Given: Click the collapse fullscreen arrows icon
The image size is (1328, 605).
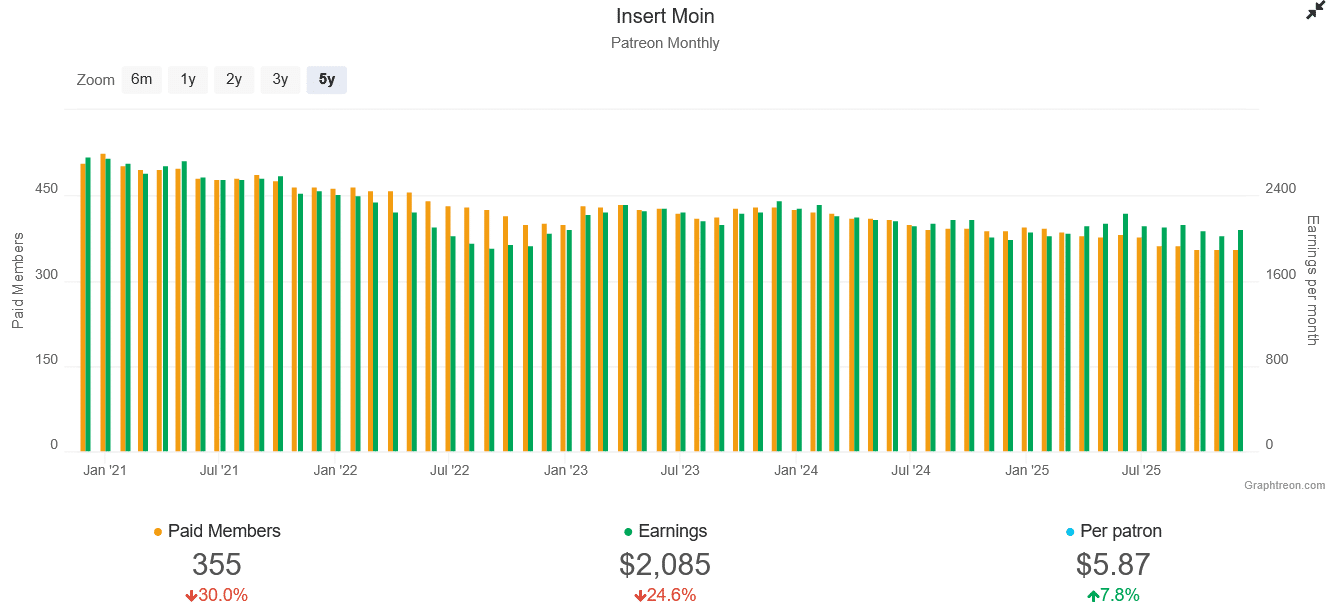Looking at the screenshot, I should [x=1315, y=12].
